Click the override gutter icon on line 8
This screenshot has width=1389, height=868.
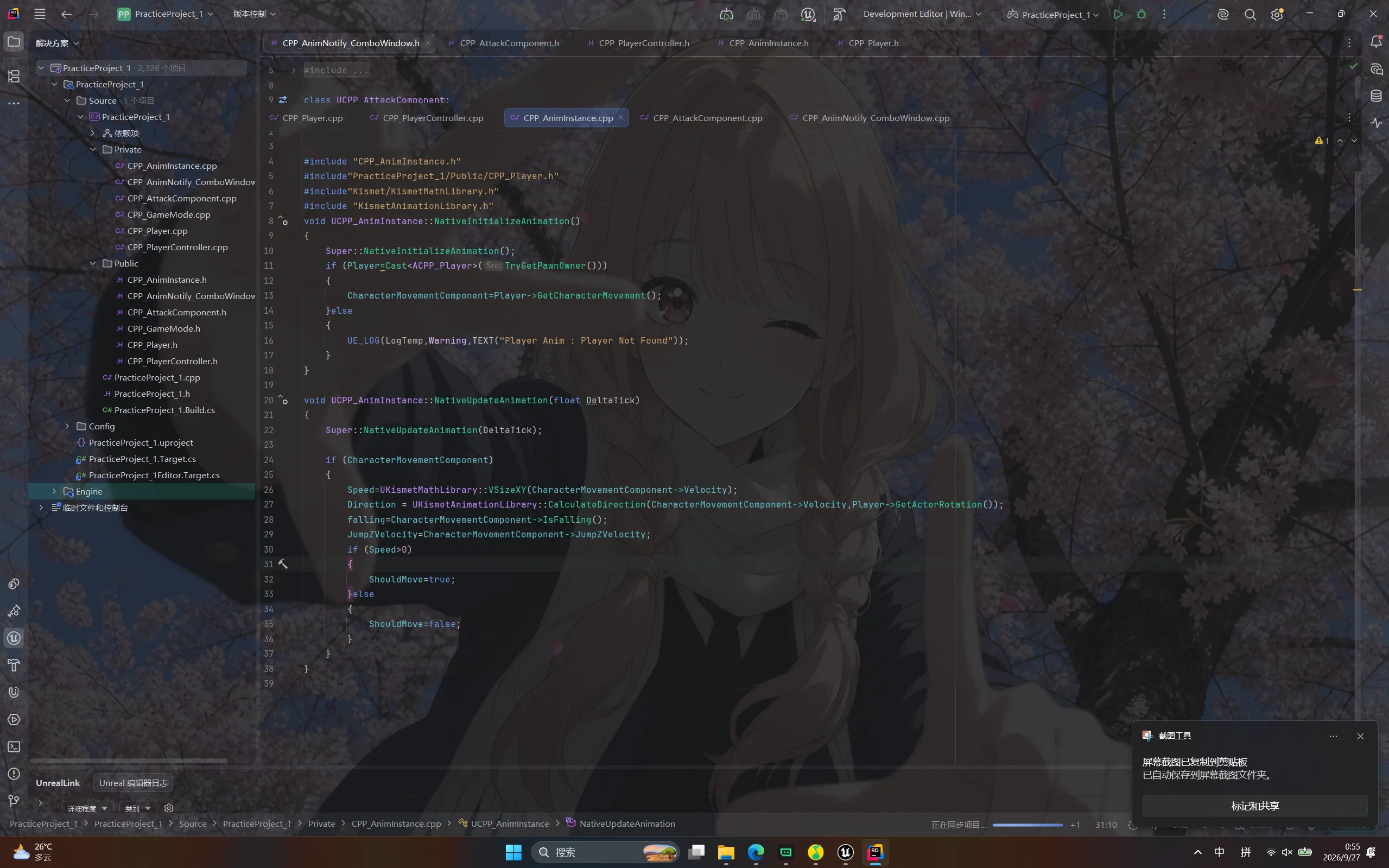(283, 220)
